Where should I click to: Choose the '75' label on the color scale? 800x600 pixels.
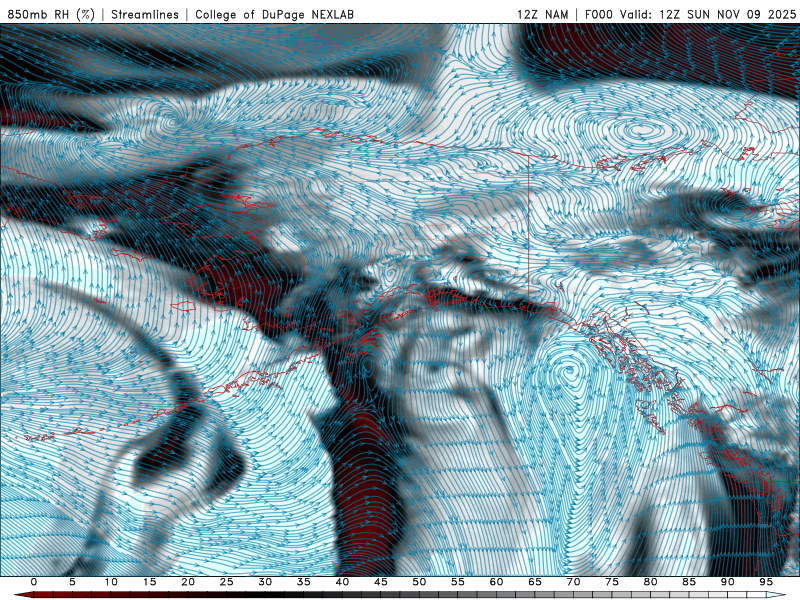612,582
